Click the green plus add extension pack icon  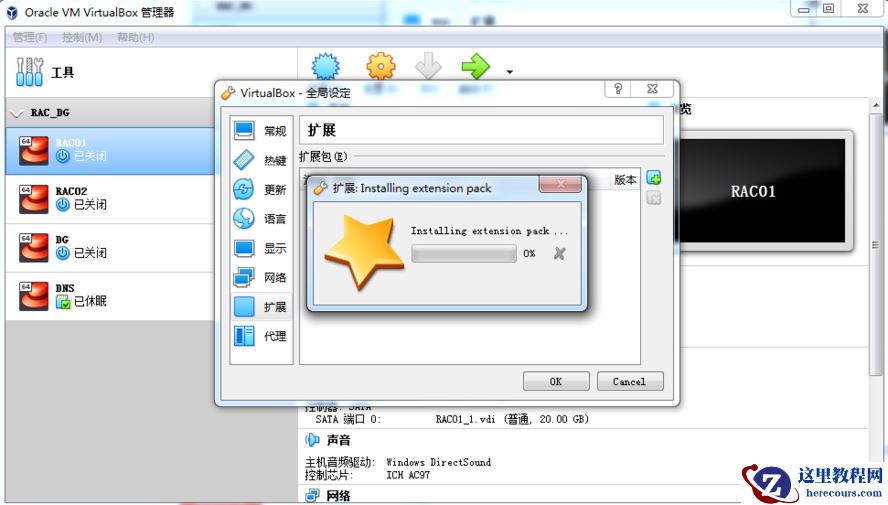[x=654, y=178]
